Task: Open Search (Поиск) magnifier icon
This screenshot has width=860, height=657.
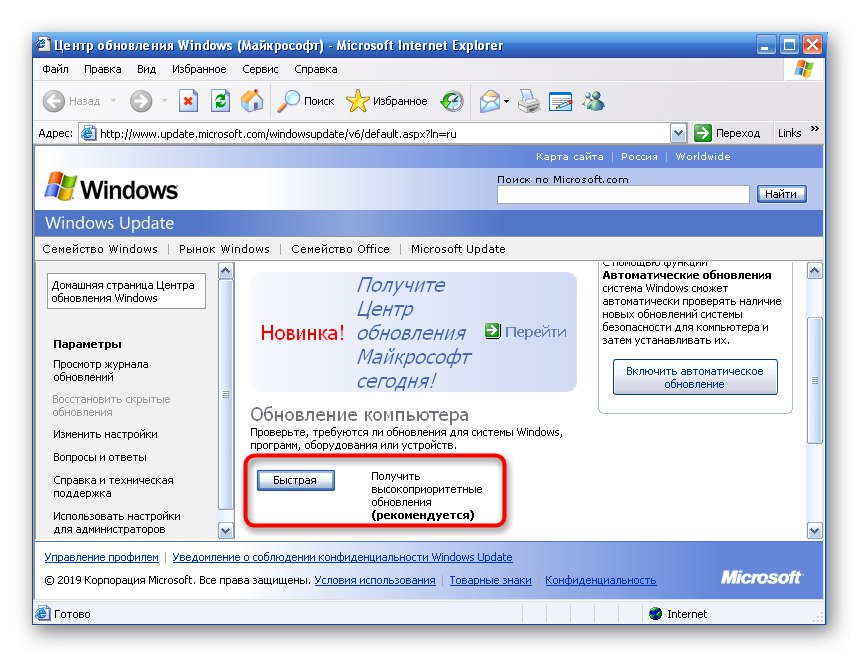Action: (x=288, y=101)
